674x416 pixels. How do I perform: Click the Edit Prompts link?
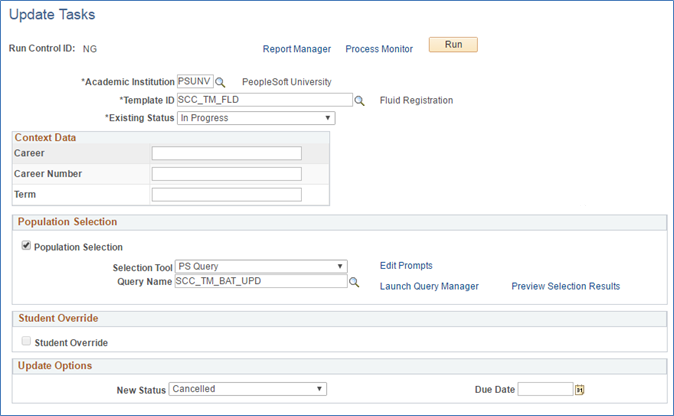[406, 266]
